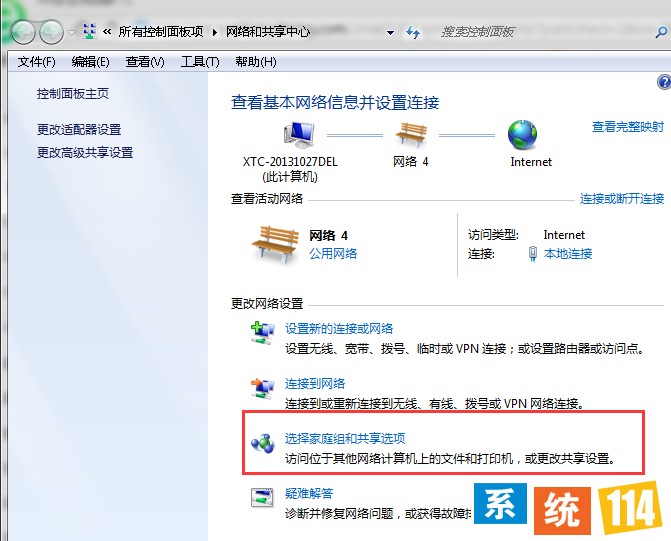Click the blue help question mark icon
671x541 pixels.
(664, 82)
